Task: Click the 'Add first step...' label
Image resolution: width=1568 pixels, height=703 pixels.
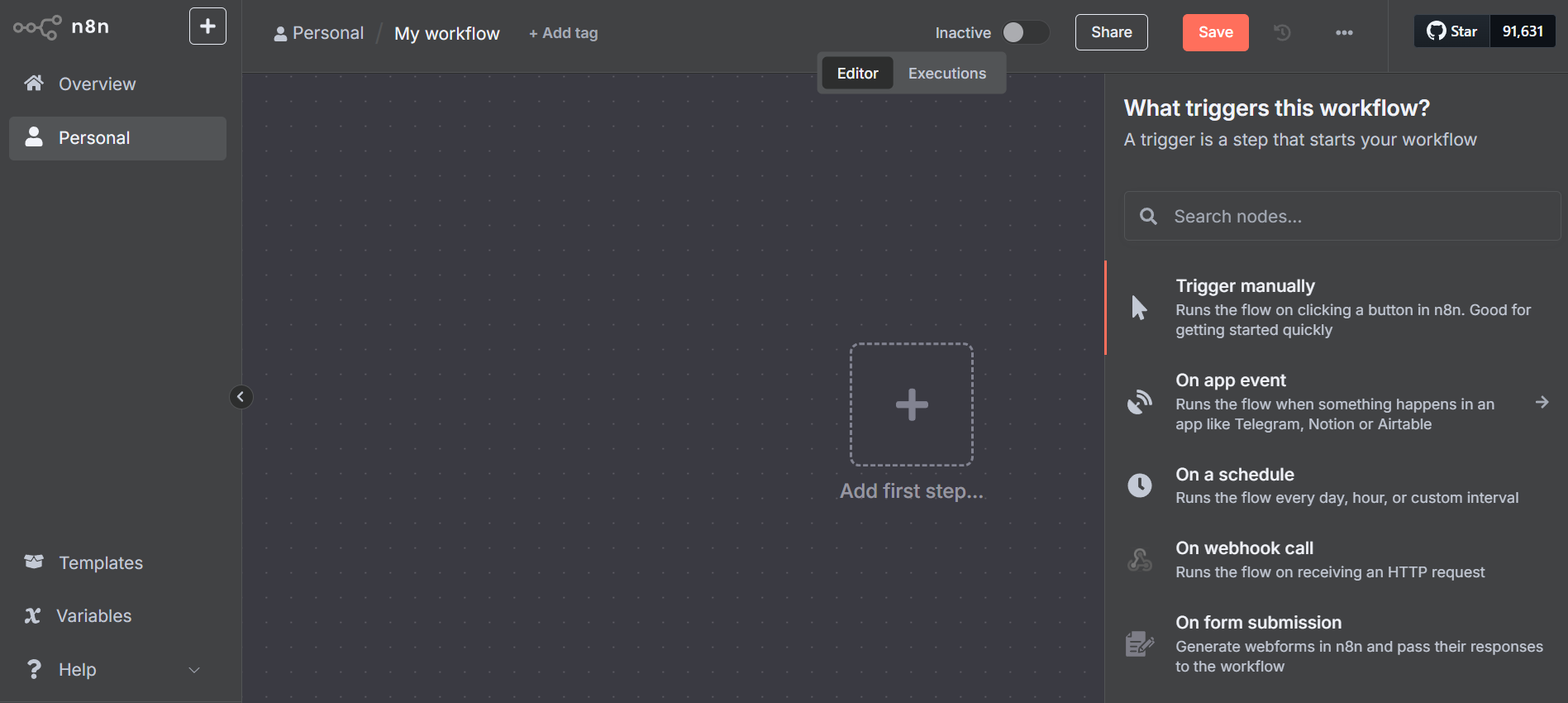Action: click(912, 491)
